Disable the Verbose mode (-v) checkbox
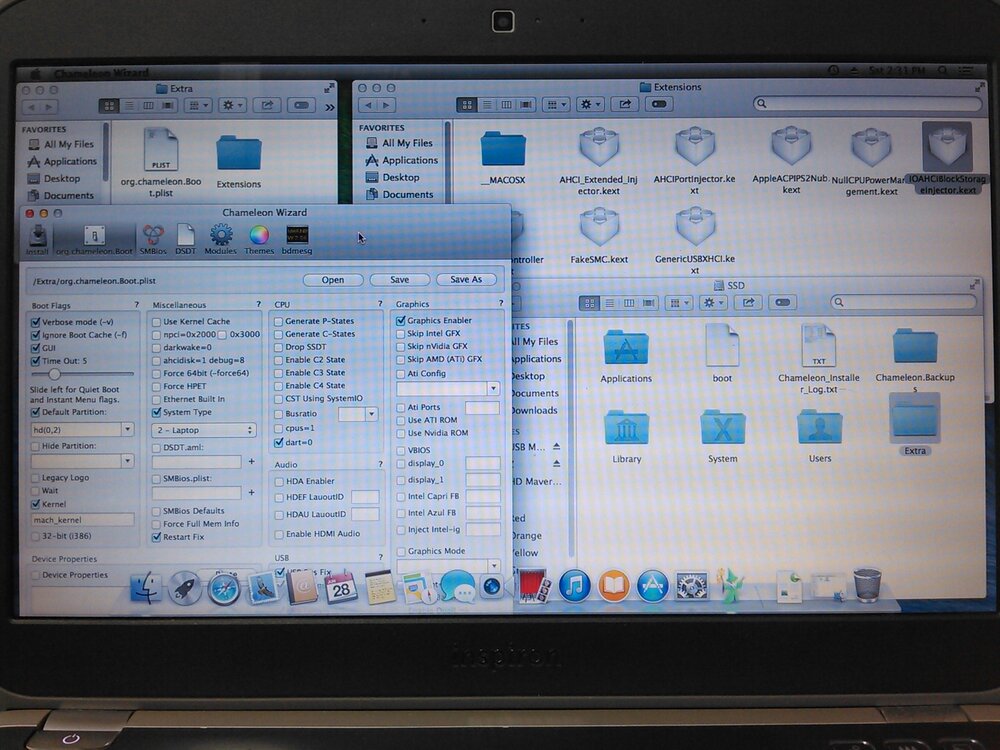The image size is (1000, 750). coord(36,322)
